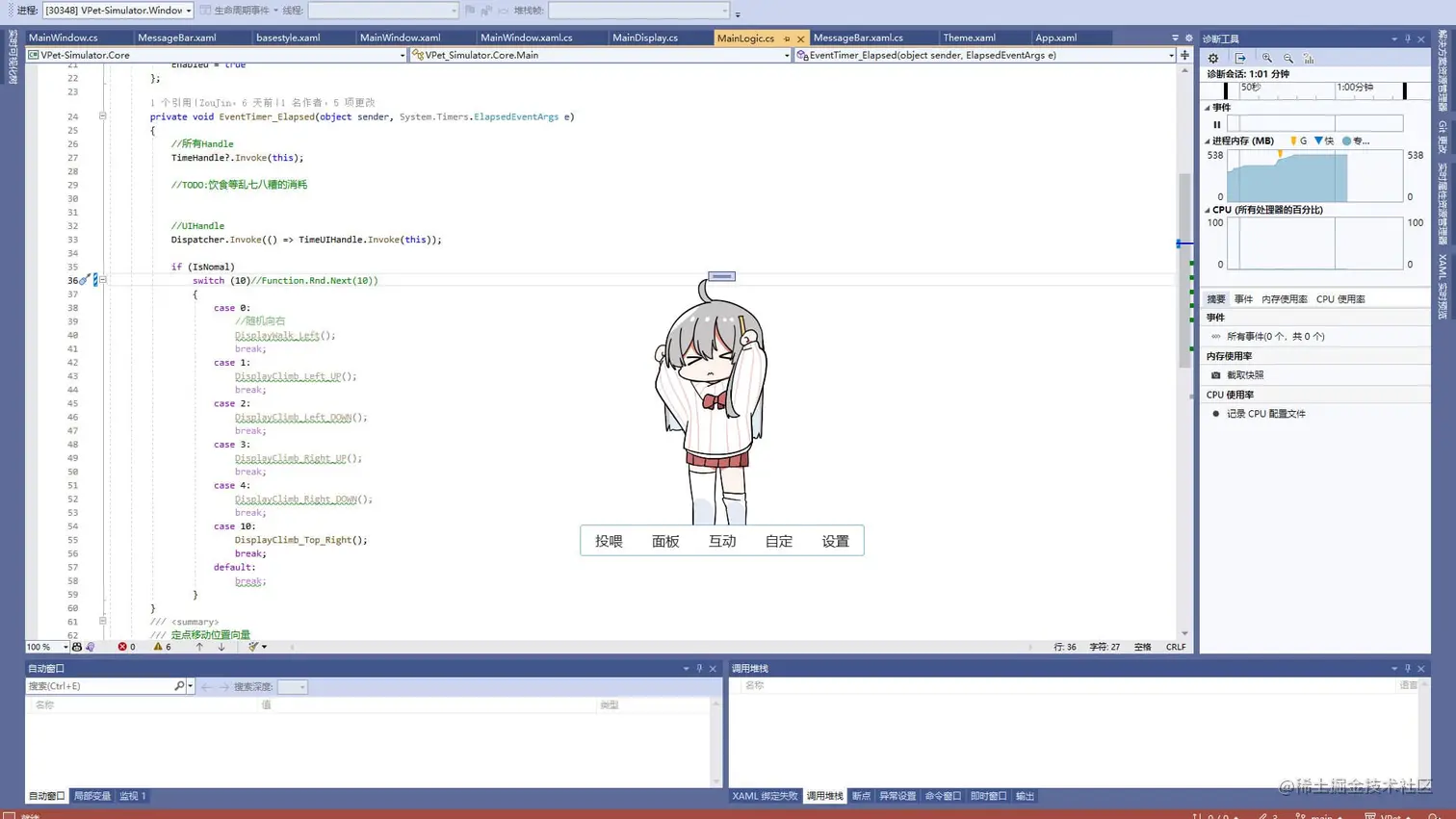The image size is (1456, 819).
Task: Open the VPet_Simulator.Core.Main type dropdown
Action: click(x=601, y=55)
